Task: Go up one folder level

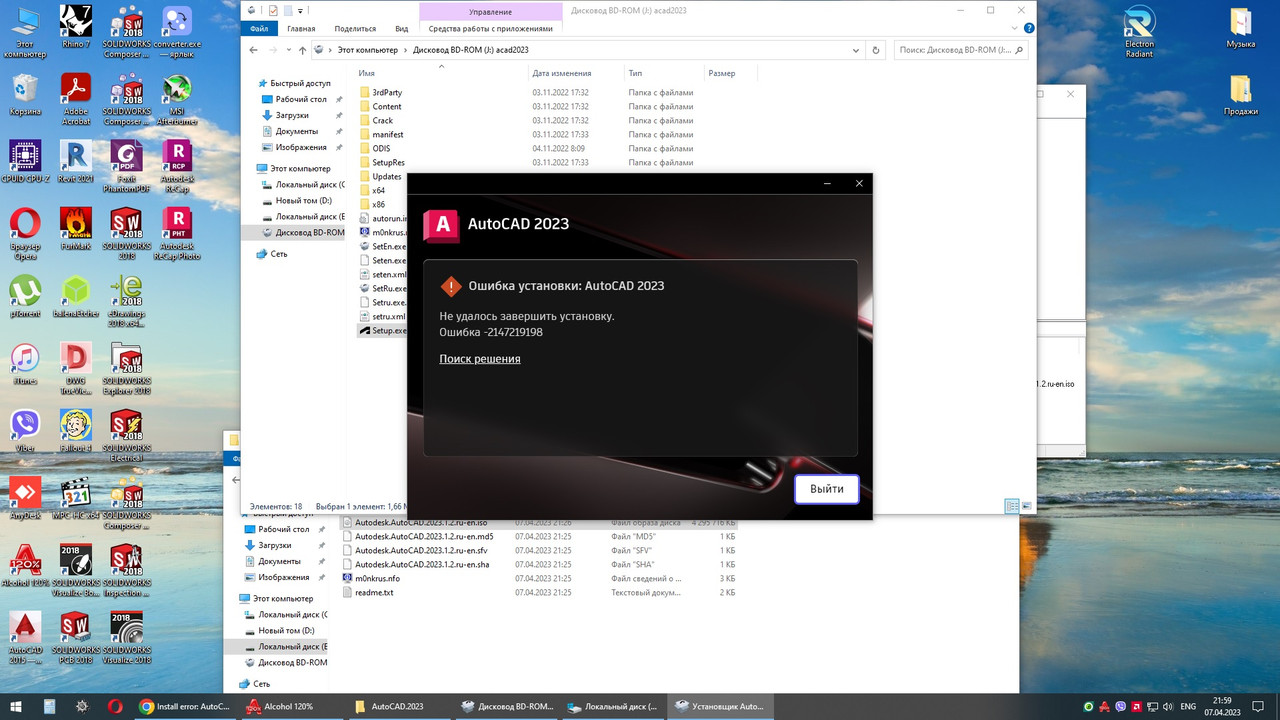Action: tap(301, 49)
